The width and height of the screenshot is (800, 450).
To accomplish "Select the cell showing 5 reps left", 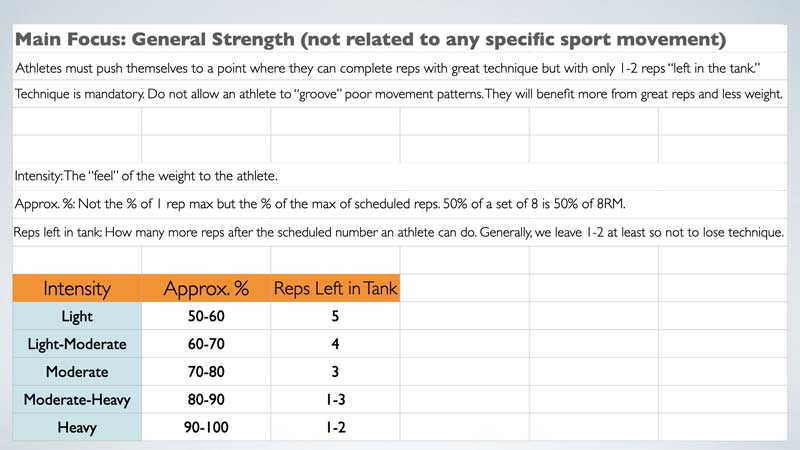I will (x=335, y=316).
